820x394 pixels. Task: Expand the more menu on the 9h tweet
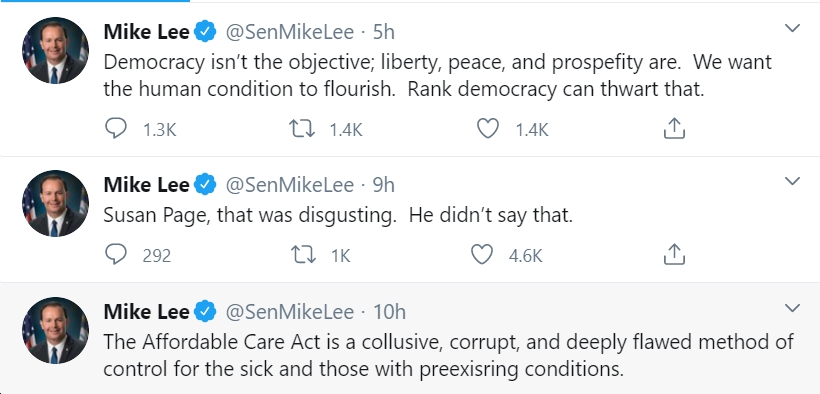coord(793,181)
